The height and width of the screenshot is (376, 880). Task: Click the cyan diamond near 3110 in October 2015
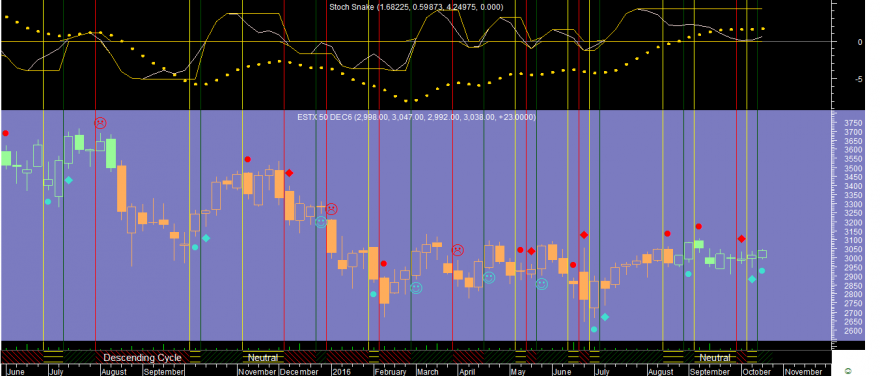point(206,238)
